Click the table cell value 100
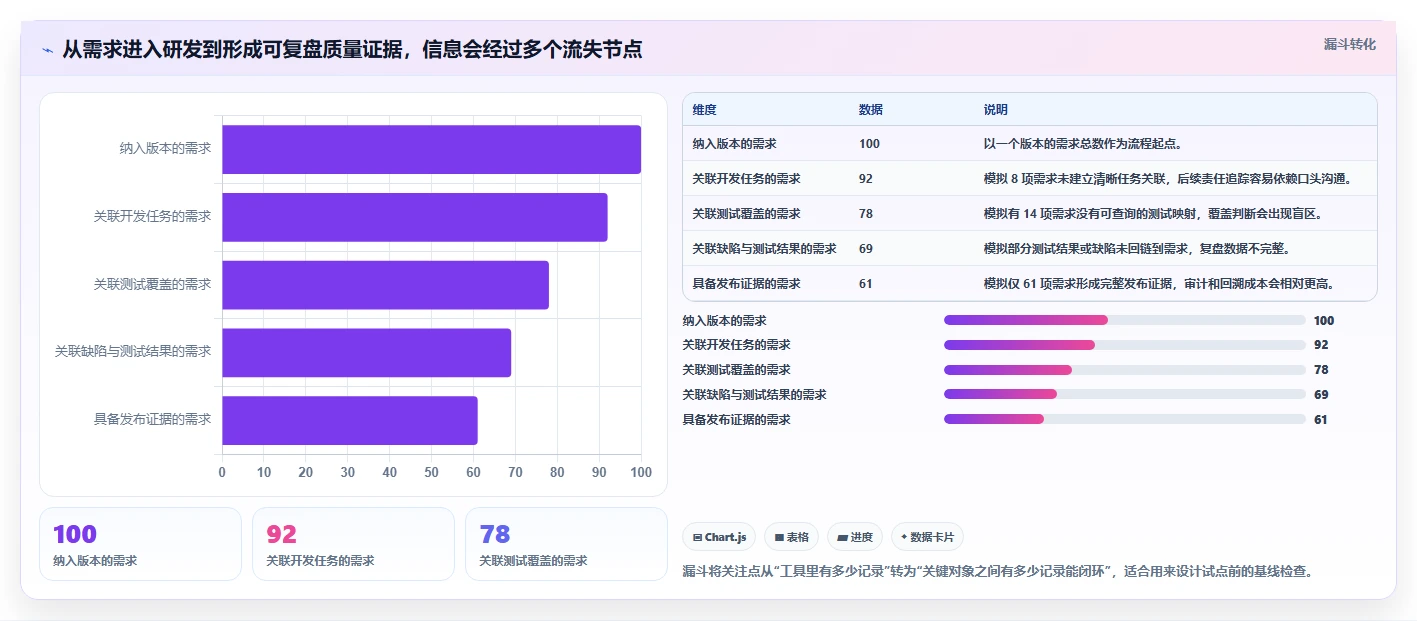Image resolution: width=1417 pixels, height=621 pixels. pyautogui.click(x=869, y=144)
